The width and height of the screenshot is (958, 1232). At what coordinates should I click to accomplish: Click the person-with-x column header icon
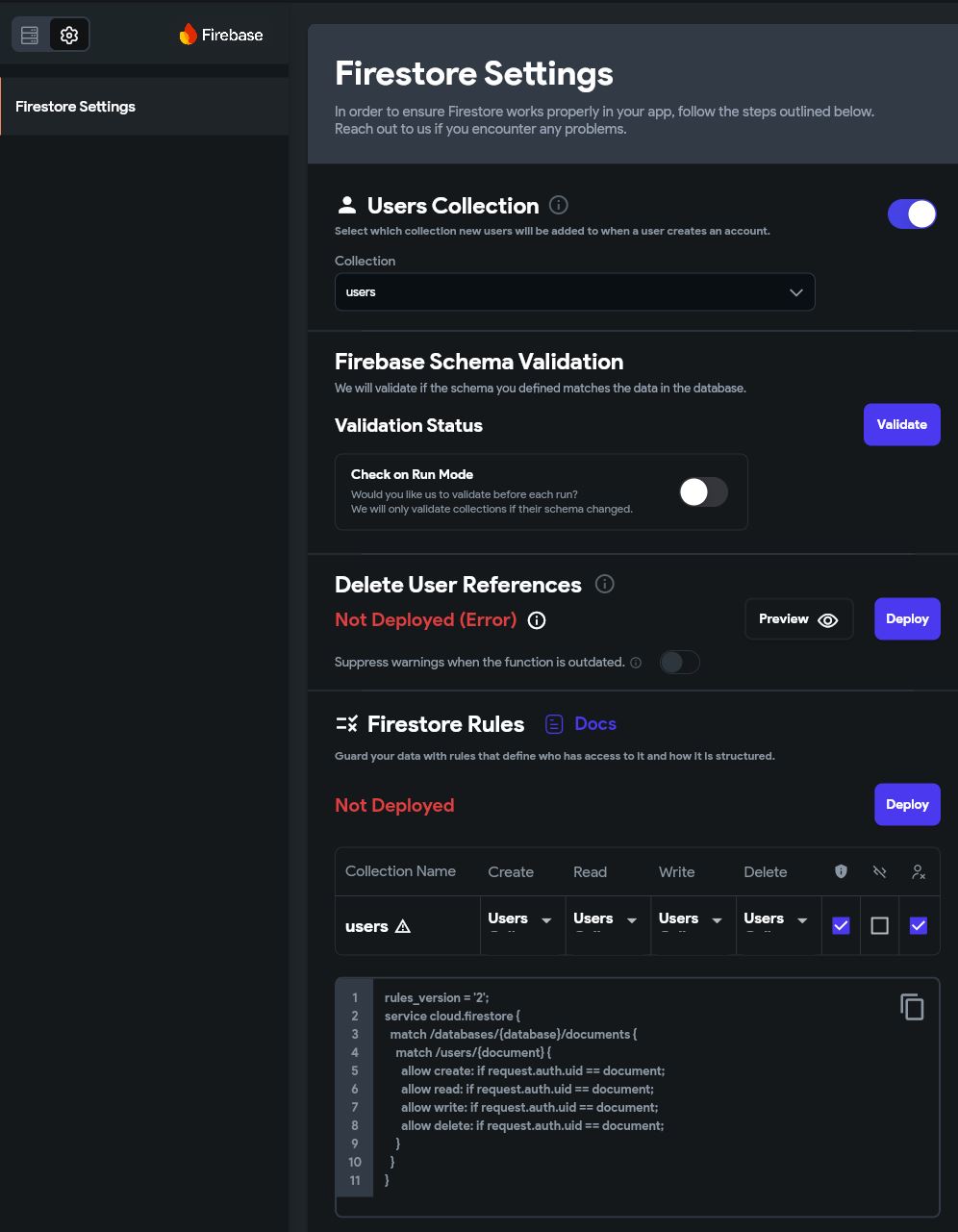pos(919,871)
